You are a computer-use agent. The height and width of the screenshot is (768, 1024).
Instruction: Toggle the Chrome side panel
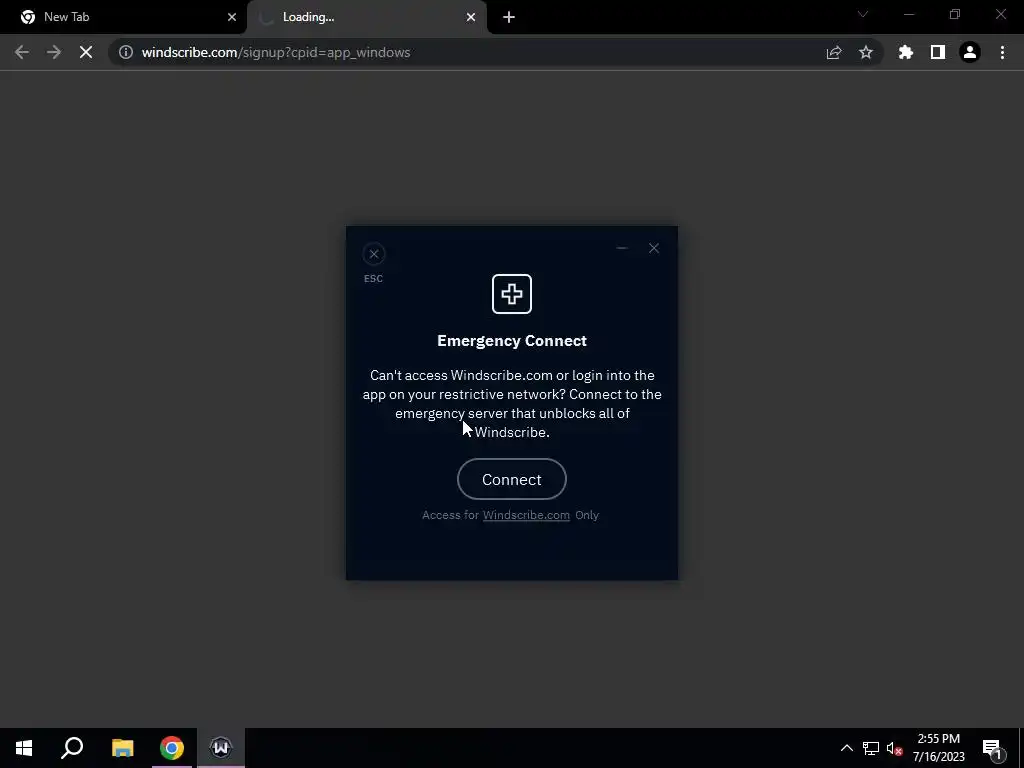[x=938, y=52]
